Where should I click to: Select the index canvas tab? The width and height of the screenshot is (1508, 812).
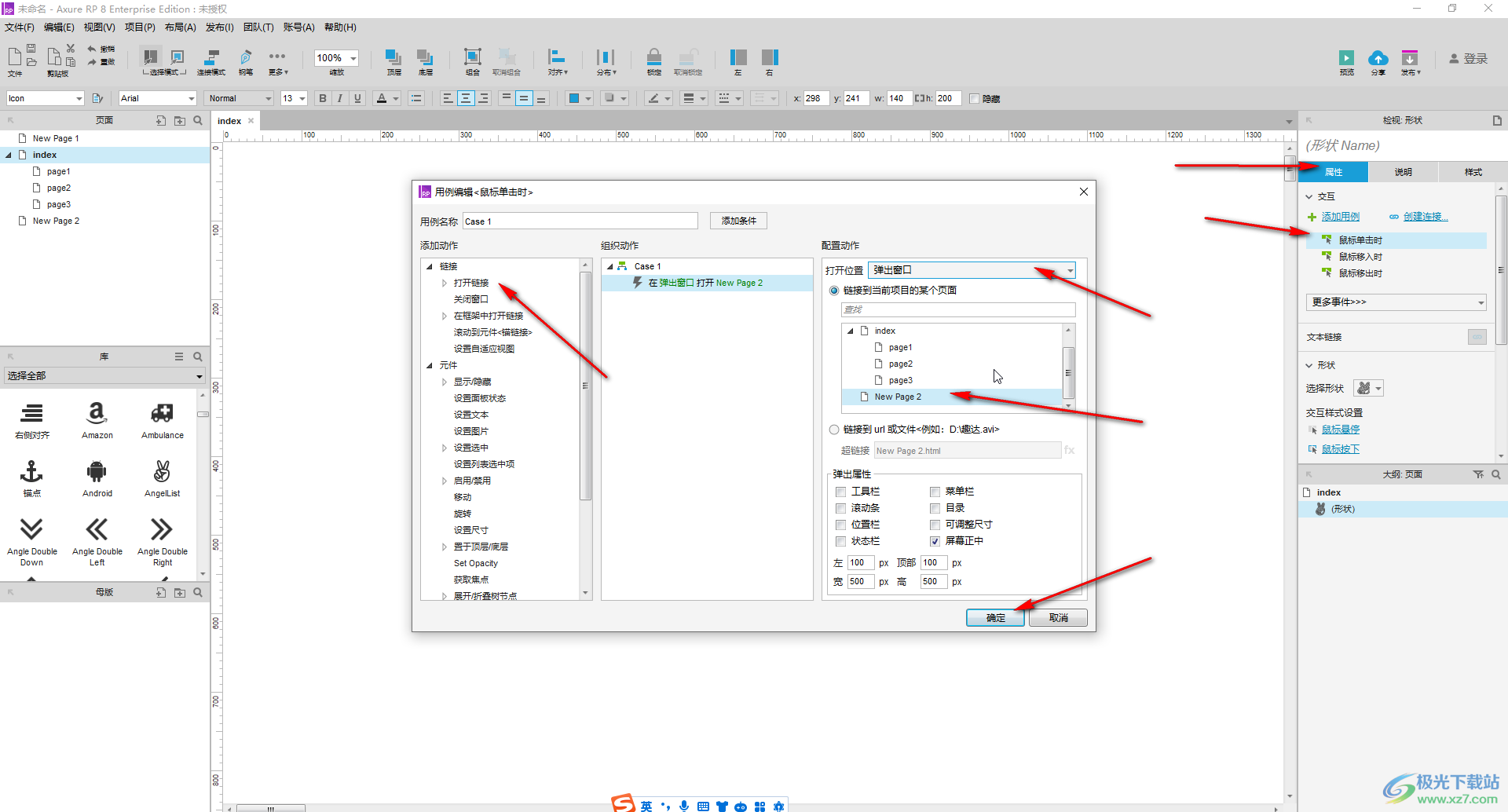click(229, 121)
